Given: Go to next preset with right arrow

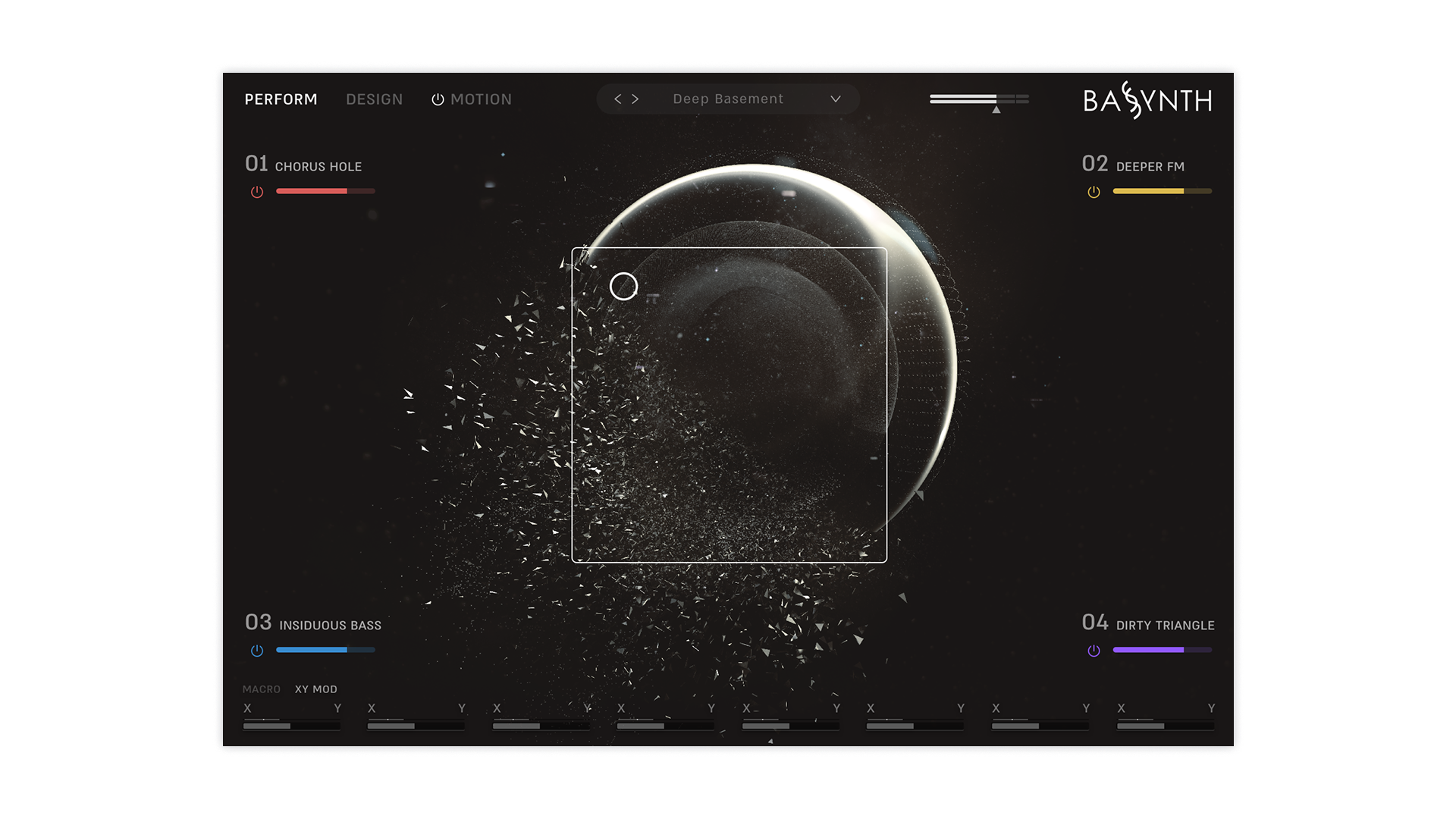Looking at the screenshot, I should [x=635, y=99].
